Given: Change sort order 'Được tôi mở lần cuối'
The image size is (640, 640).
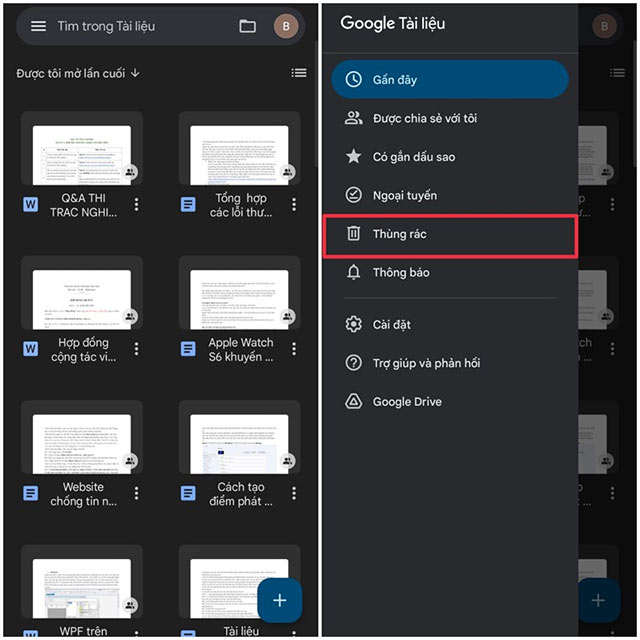Looking at the screenshot, I should point(78,73).
